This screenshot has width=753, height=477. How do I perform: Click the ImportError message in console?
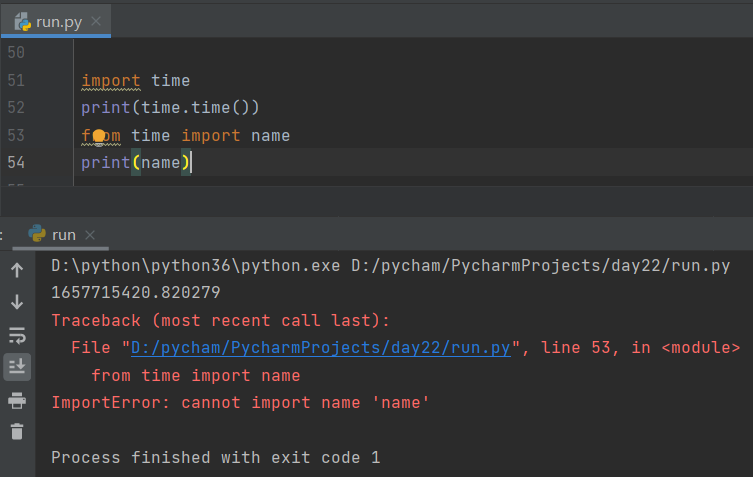tap(240, 403)
